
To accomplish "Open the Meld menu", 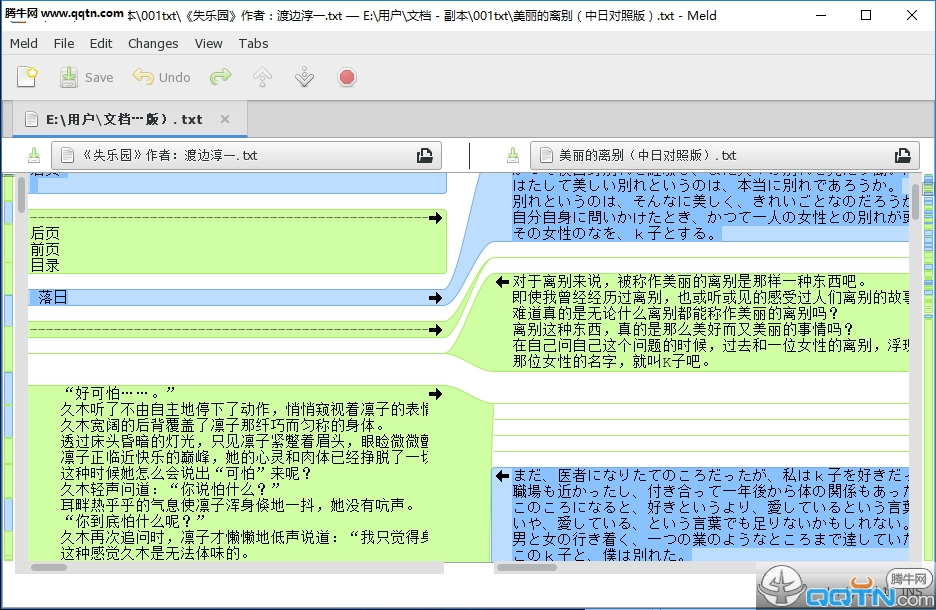I will point(23,43).
